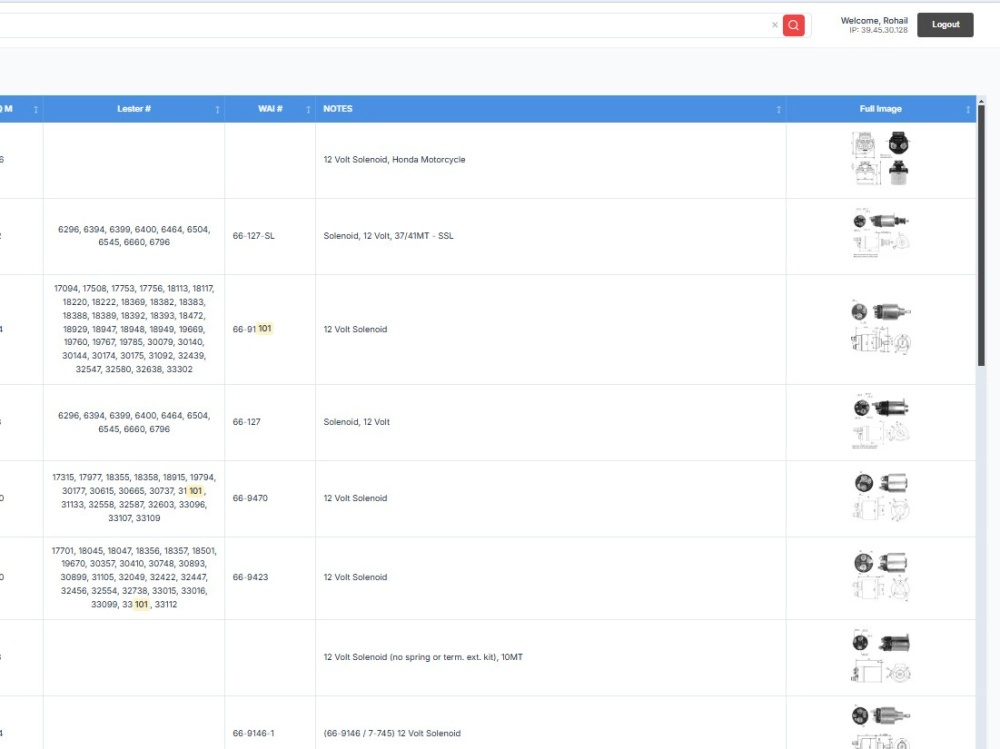Screen dimensions: 1000x749
Task: Click the IP address 39.45.30.128 text
Action: (878, 30)
